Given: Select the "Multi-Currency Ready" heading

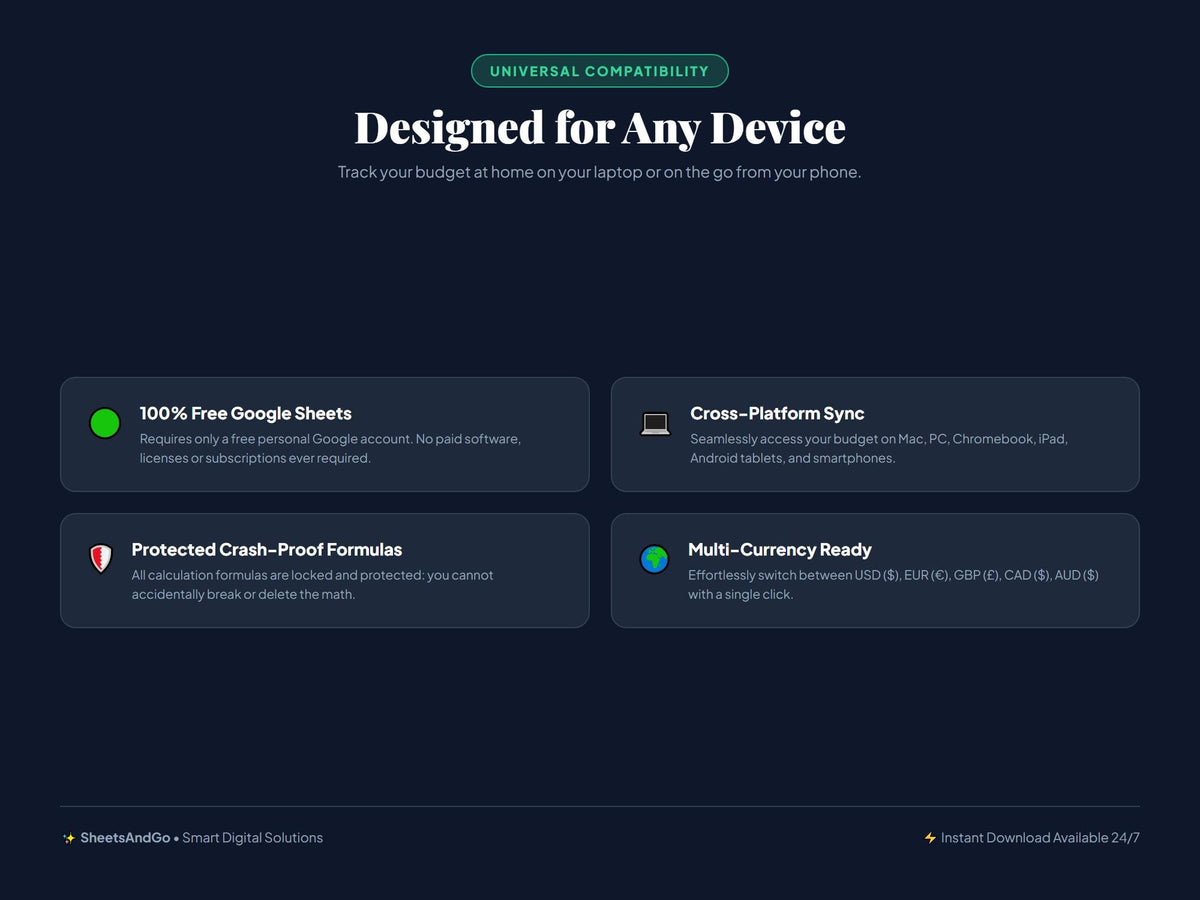Looking at the screenshot, I should coord(780,549).
